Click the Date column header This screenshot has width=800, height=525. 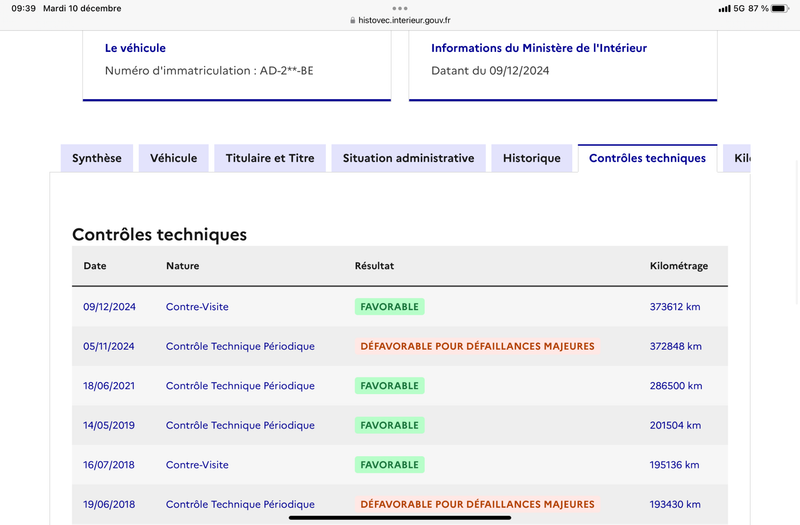pos(95,266)
